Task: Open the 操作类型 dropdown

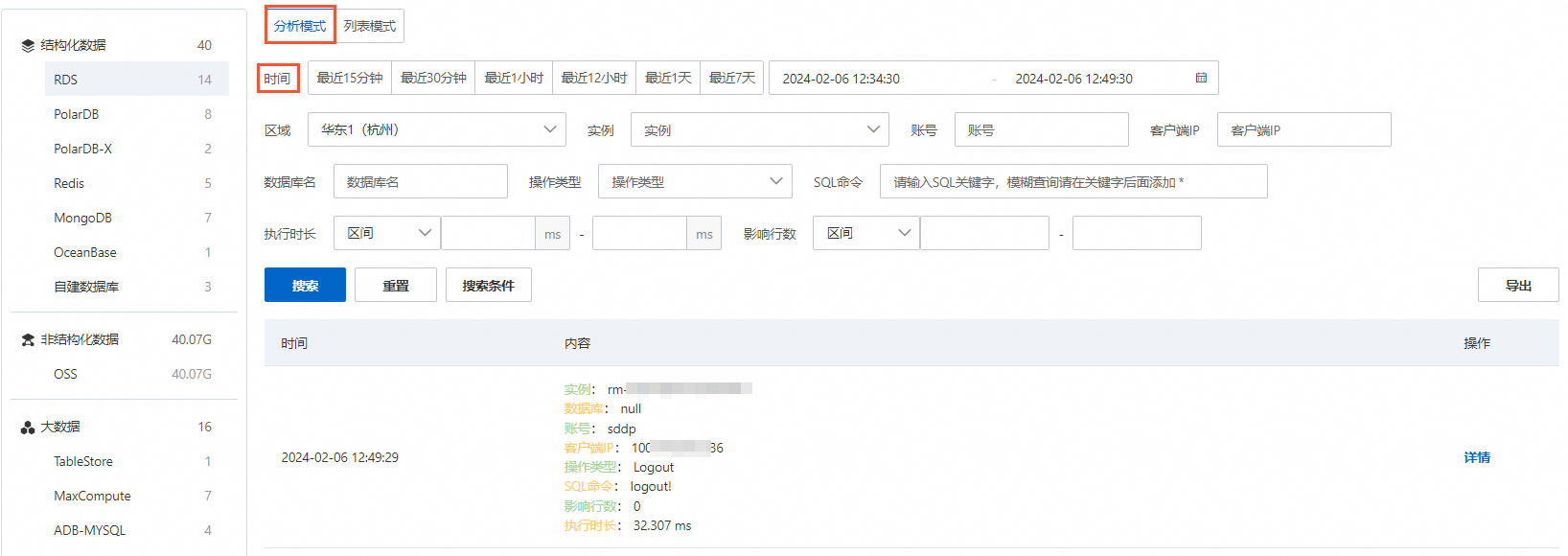Action: point(695,181)
